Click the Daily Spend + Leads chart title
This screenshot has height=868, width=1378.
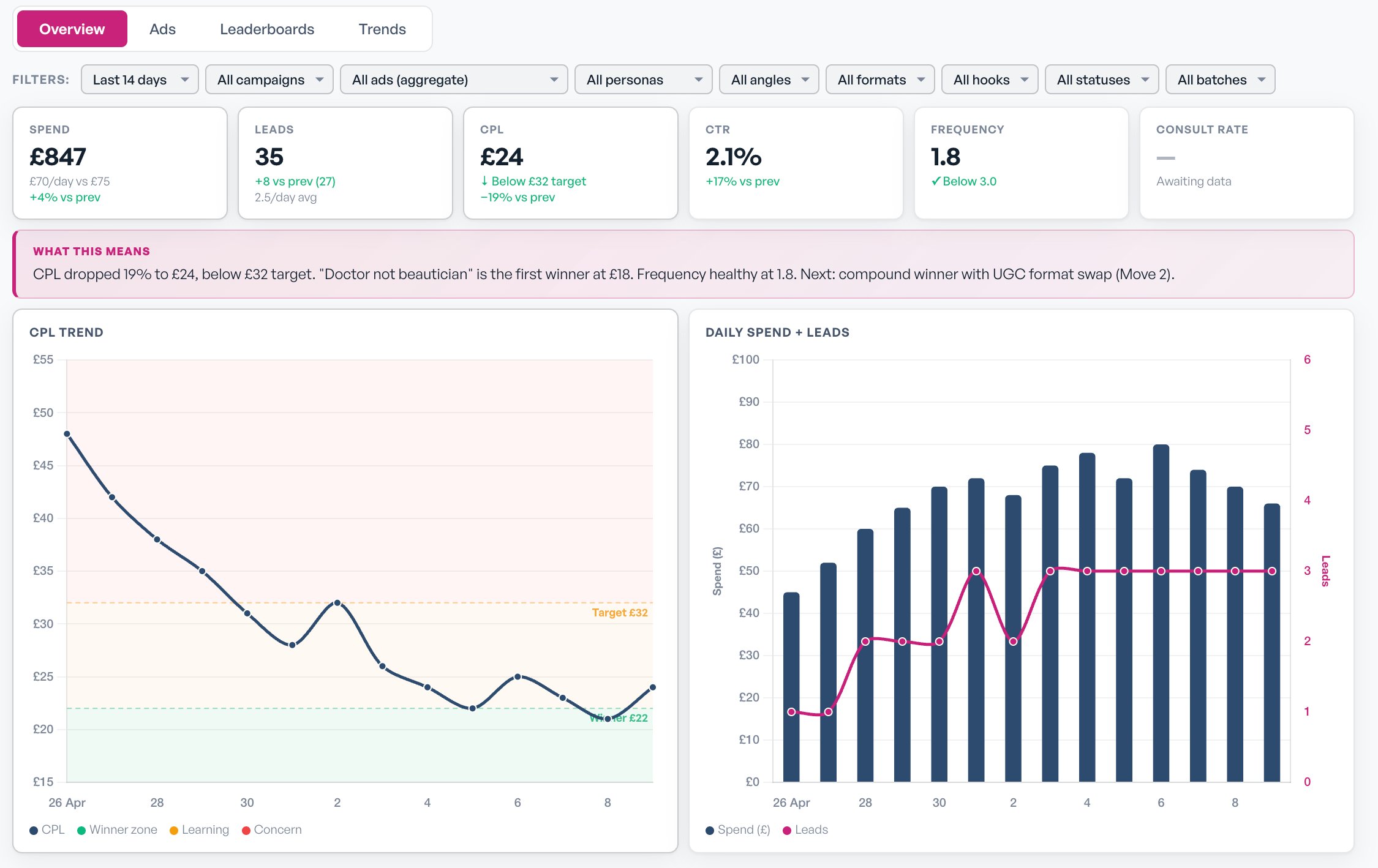777,332
